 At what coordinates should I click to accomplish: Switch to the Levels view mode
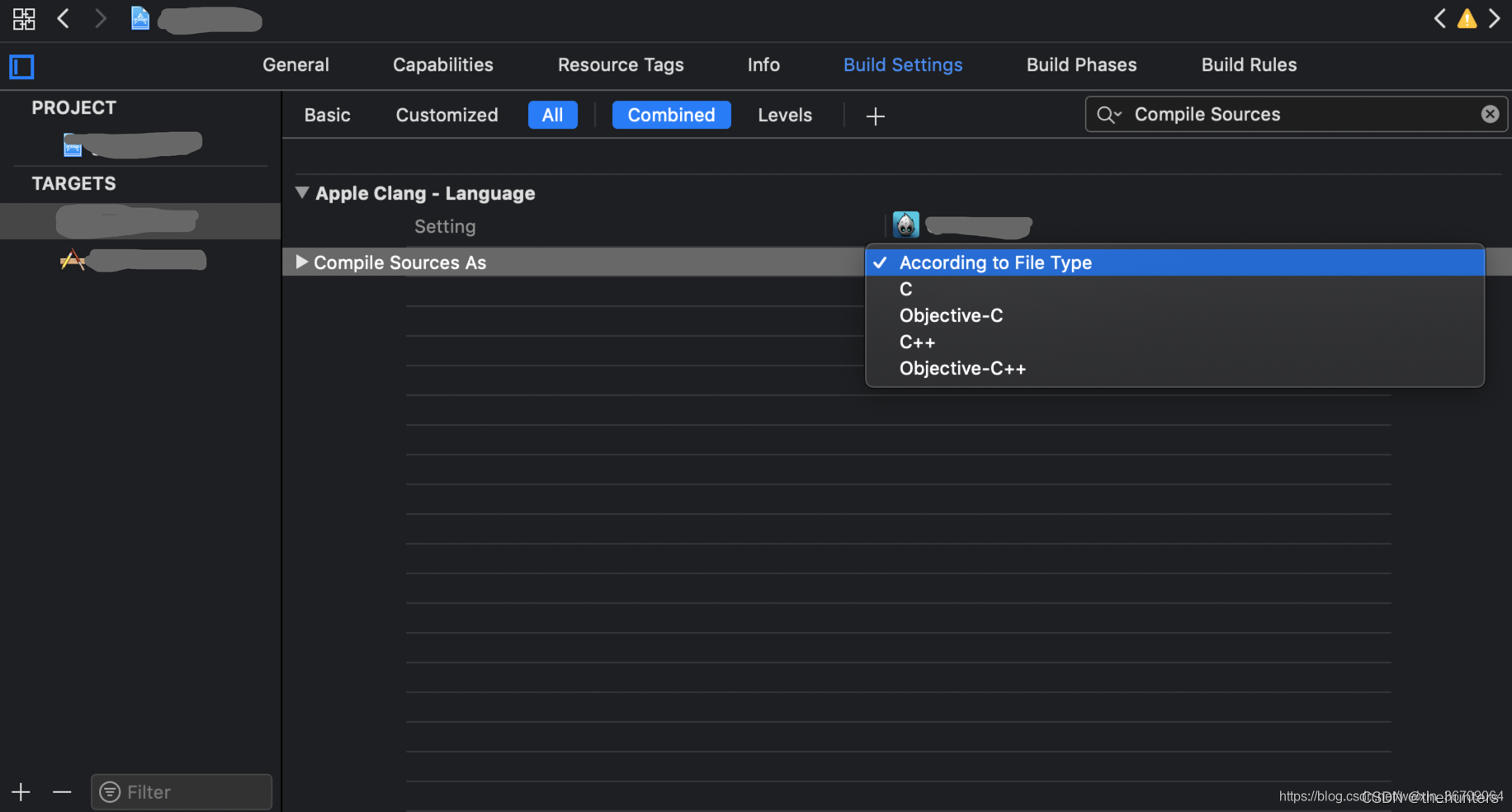pyautogui.click(x=784, y=115)
